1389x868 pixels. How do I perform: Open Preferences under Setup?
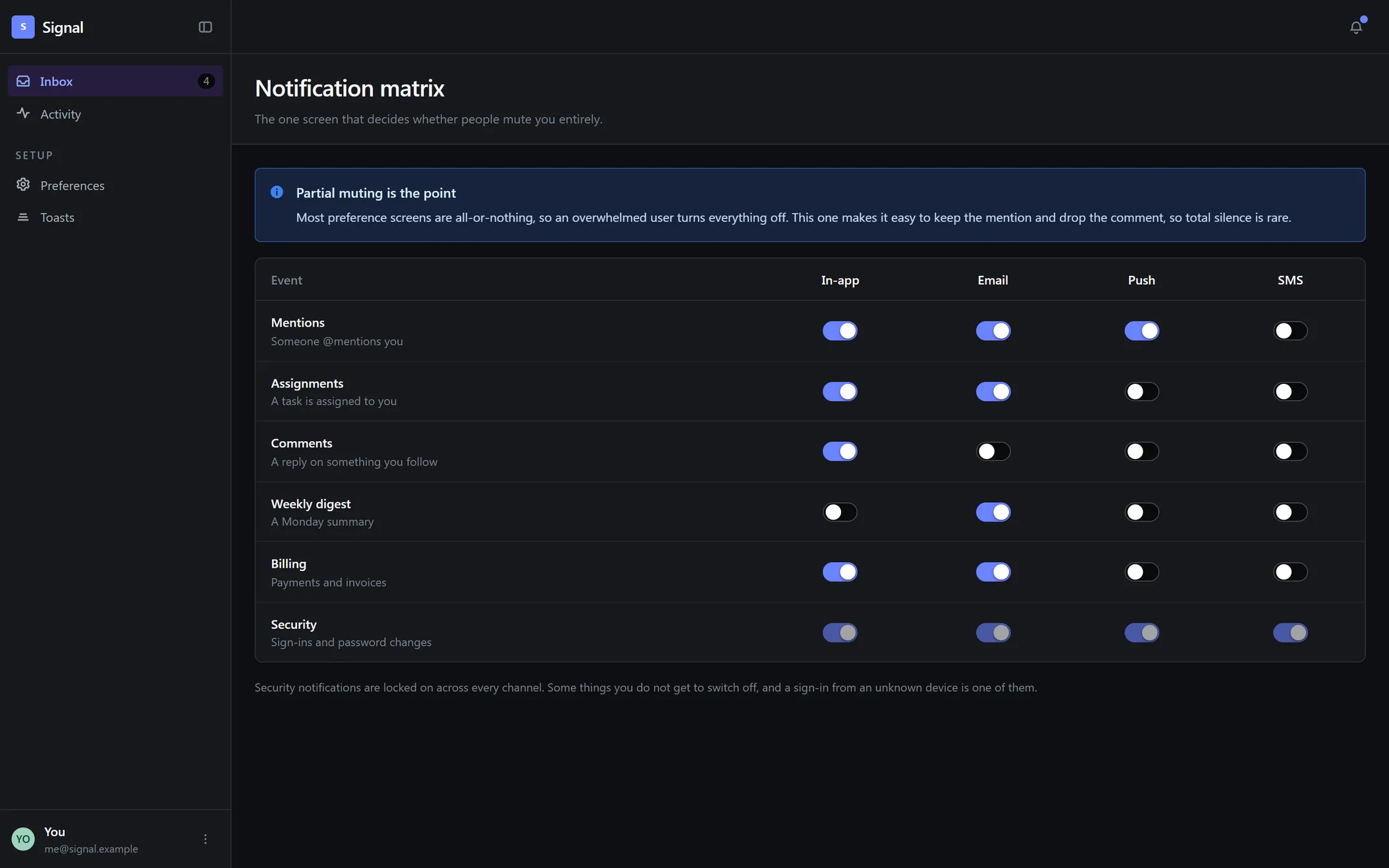pos(115,185)
